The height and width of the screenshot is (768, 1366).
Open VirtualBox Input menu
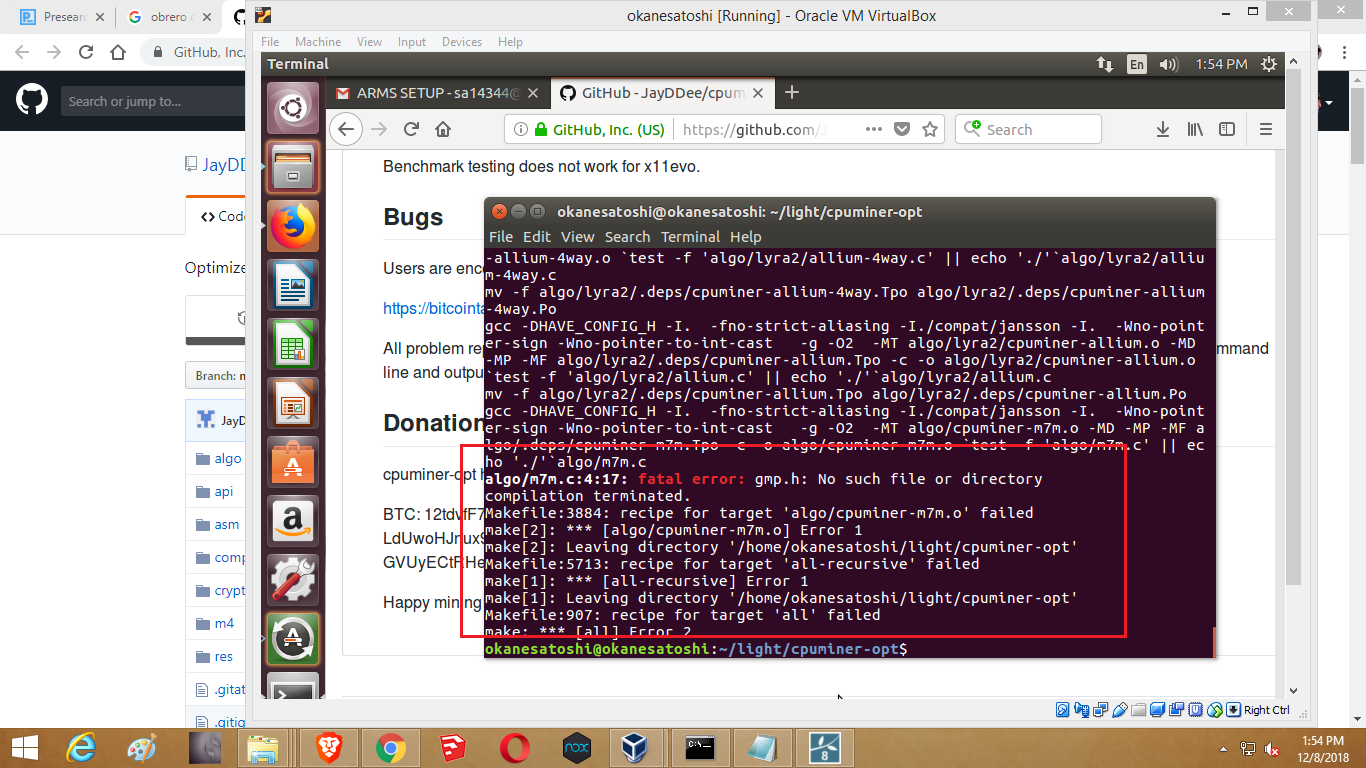click(412, 42)
